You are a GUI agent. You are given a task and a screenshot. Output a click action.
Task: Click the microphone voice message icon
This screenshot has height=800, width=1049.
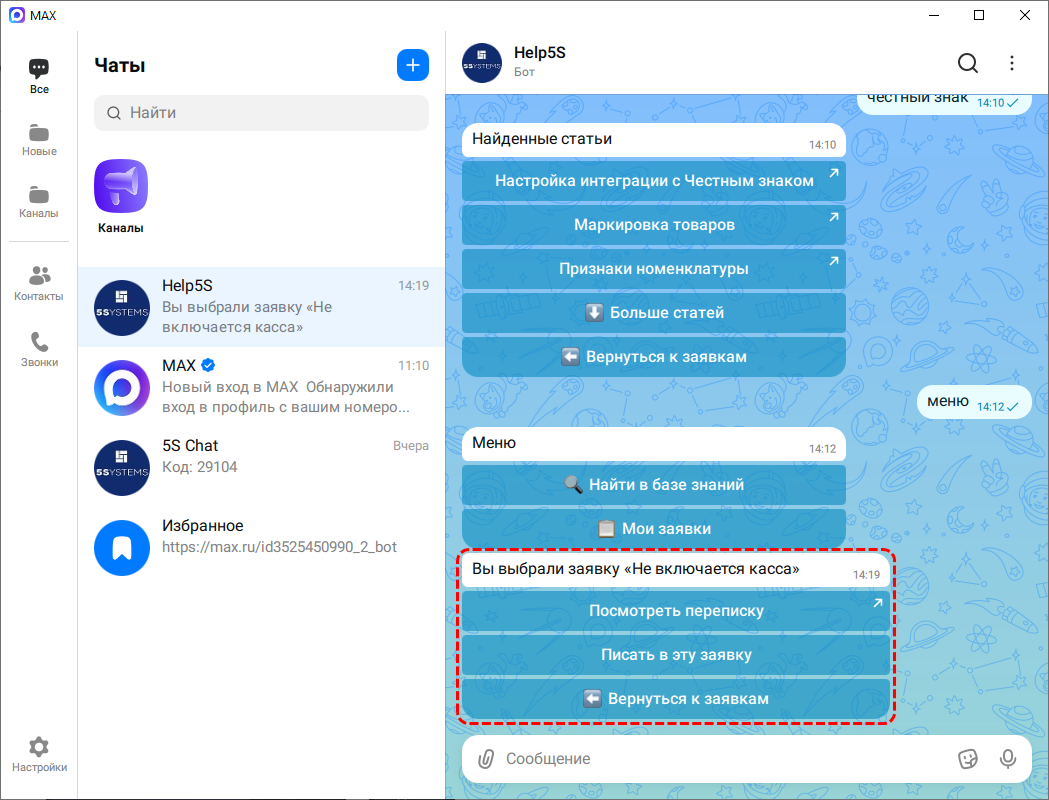point(1008,759)
